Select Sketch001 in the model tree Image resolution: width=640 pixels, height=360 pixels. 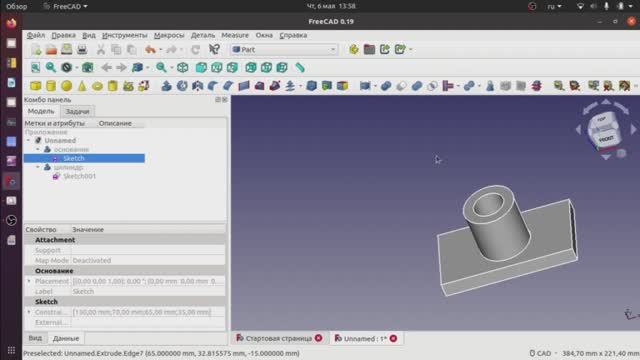(x=80, y=176)
